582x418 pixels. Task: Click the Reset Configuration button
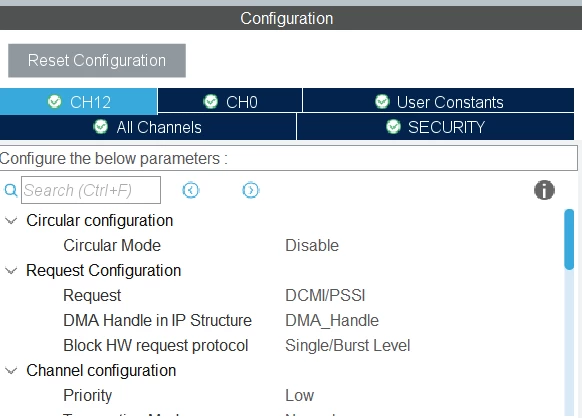pyautogui.click(x=97, y=61)
